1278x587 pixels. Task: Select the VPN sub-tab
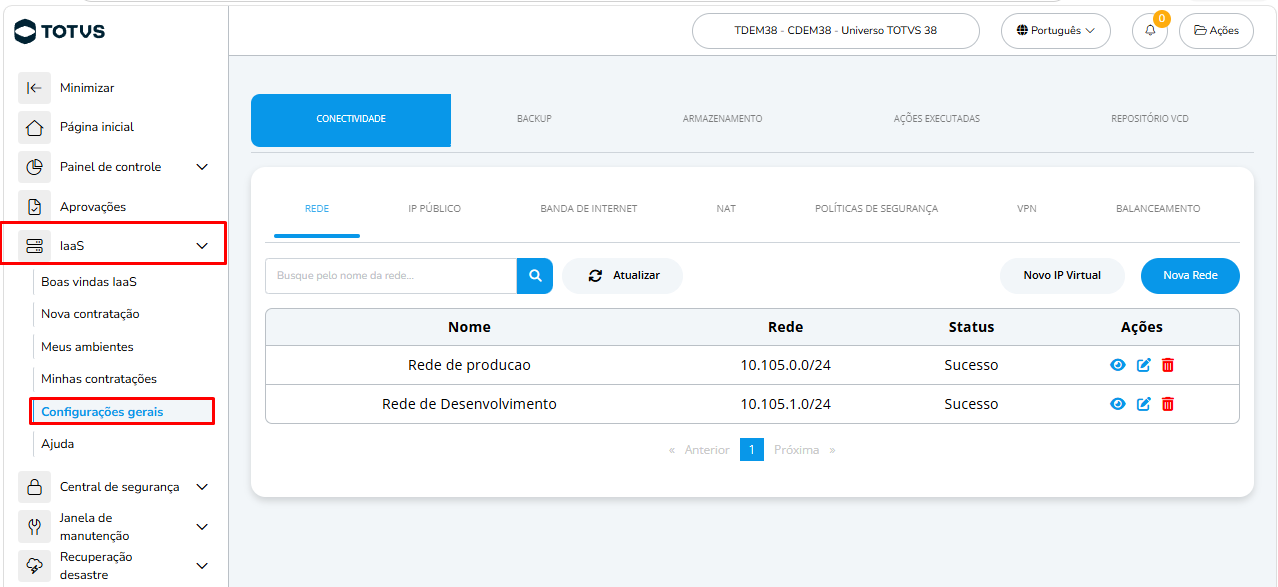tap(1027, 209)
